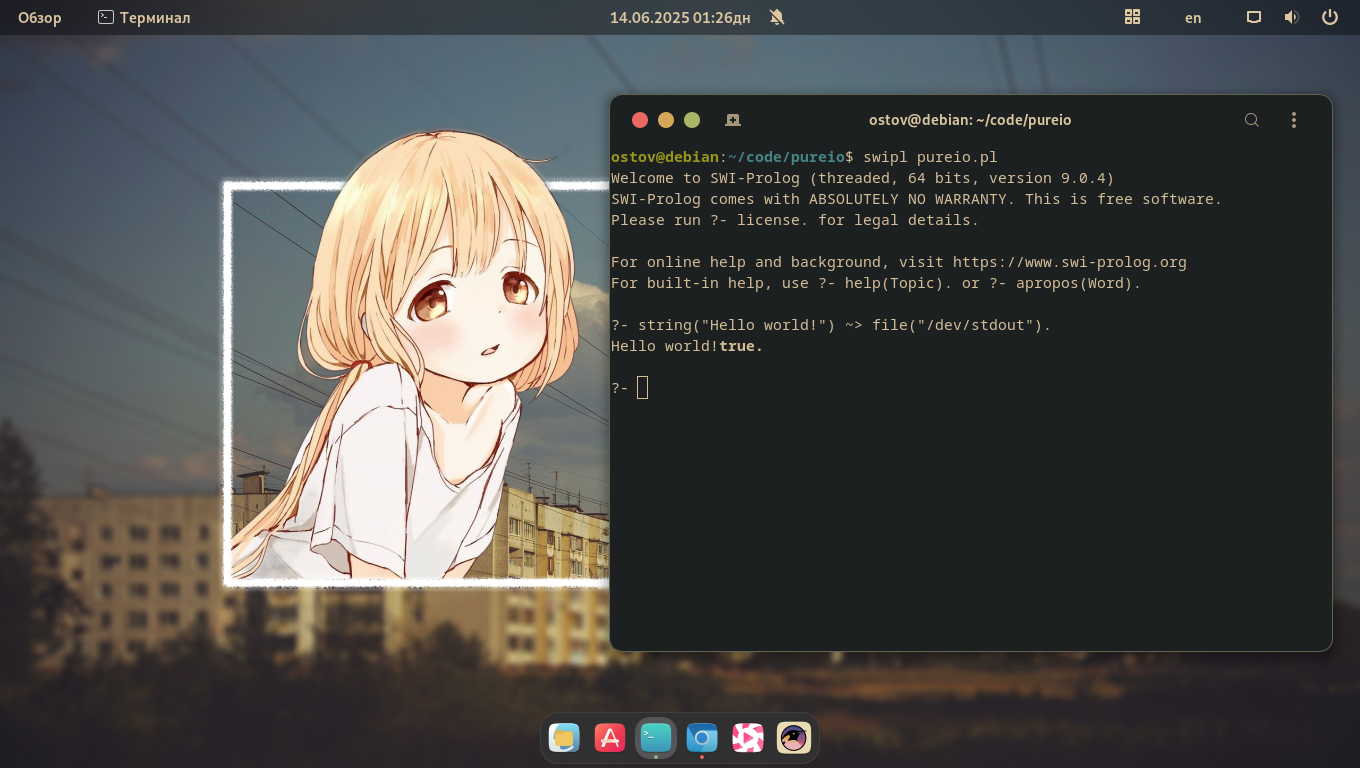
Task: Launch the pink media player dock icon
Action: [x=748, y=738]
